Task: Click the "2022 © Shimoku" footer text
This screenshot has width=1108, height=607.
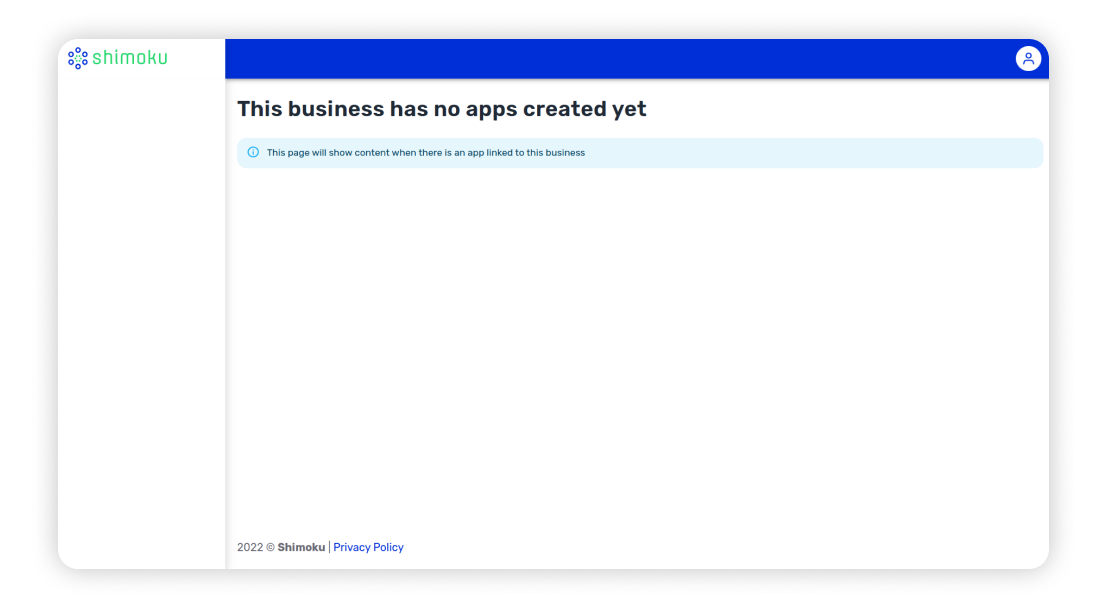Action: [281, 547]
